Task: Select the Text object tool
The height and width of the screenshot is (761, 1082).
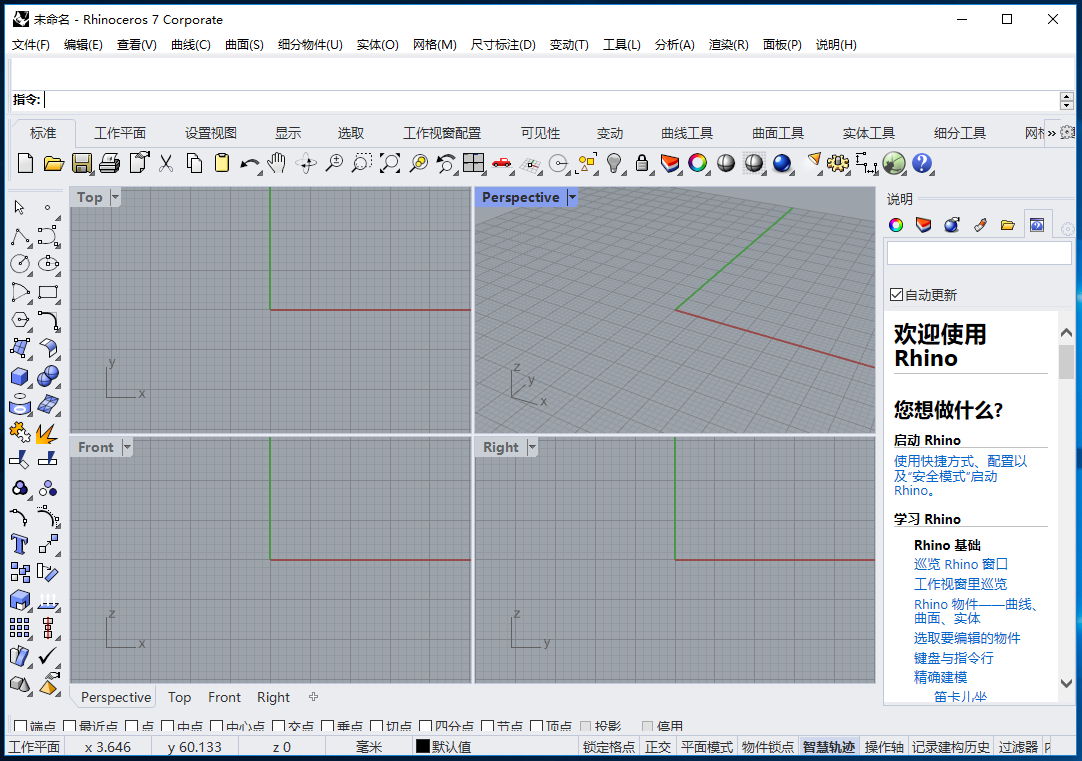Action: point(19,544)
